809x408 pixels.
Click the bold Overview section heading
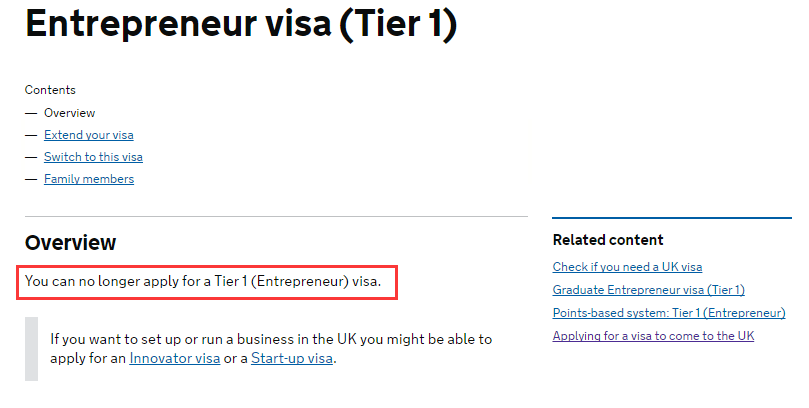[x=71, y=242]
